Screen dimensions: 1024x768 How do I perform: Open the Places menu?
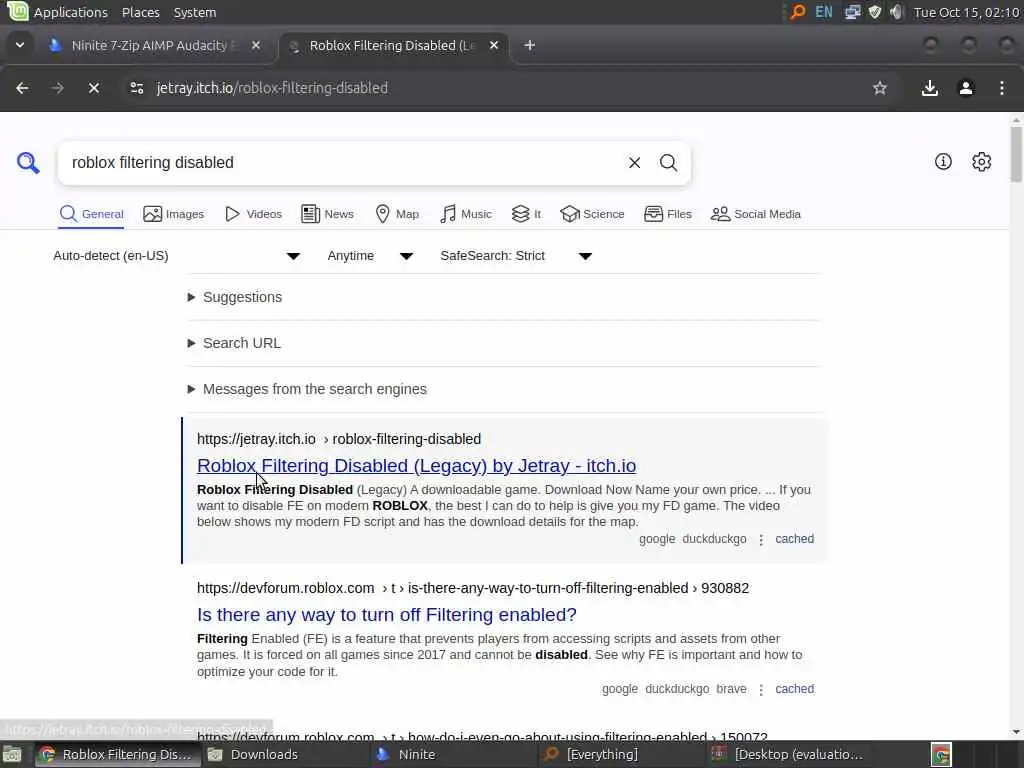point(140,12)
